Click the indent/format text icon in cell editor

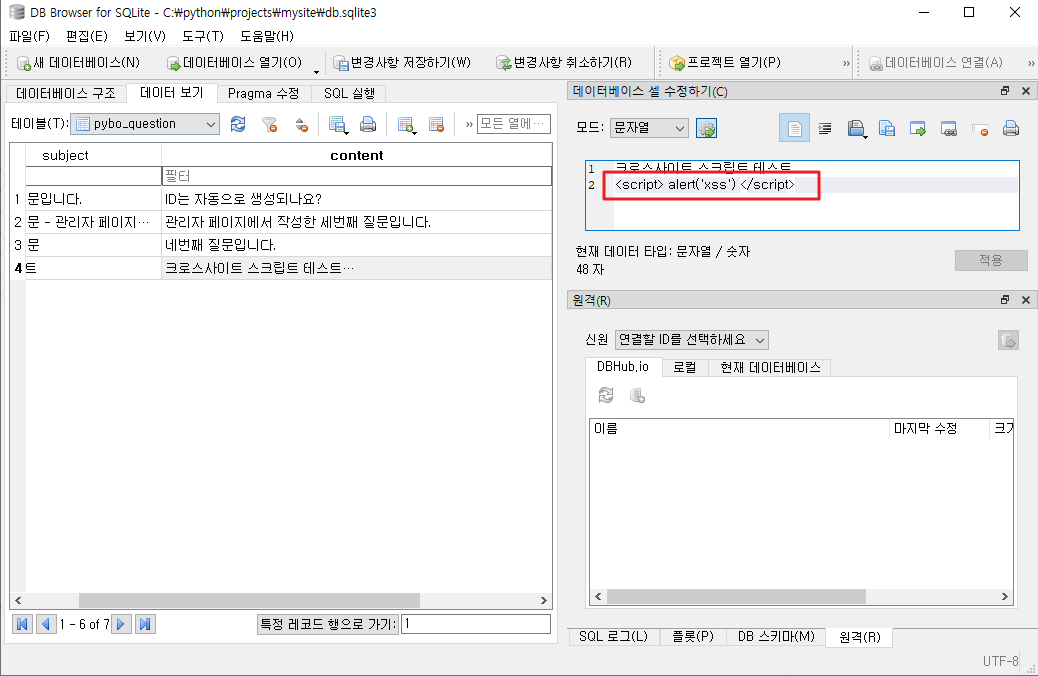[825, 128]
